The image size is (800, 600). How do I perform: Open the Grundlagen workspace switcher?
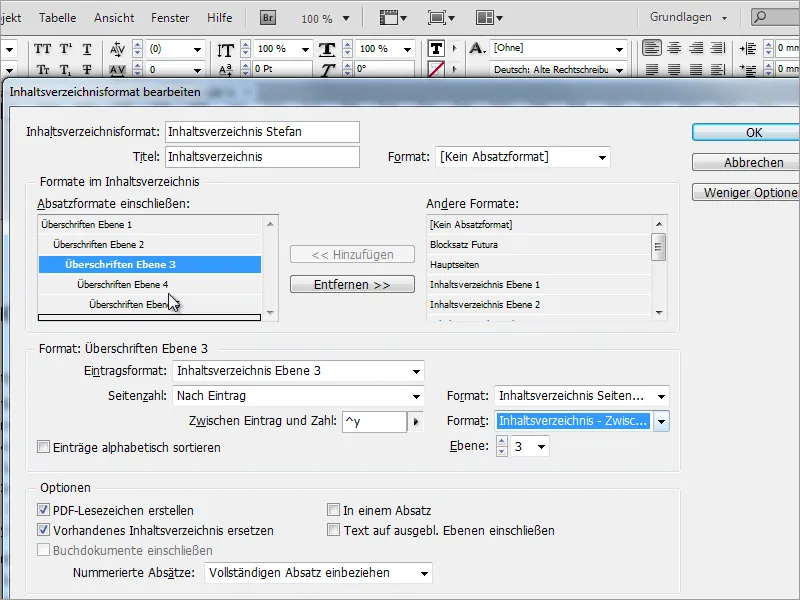coord(688,17)
